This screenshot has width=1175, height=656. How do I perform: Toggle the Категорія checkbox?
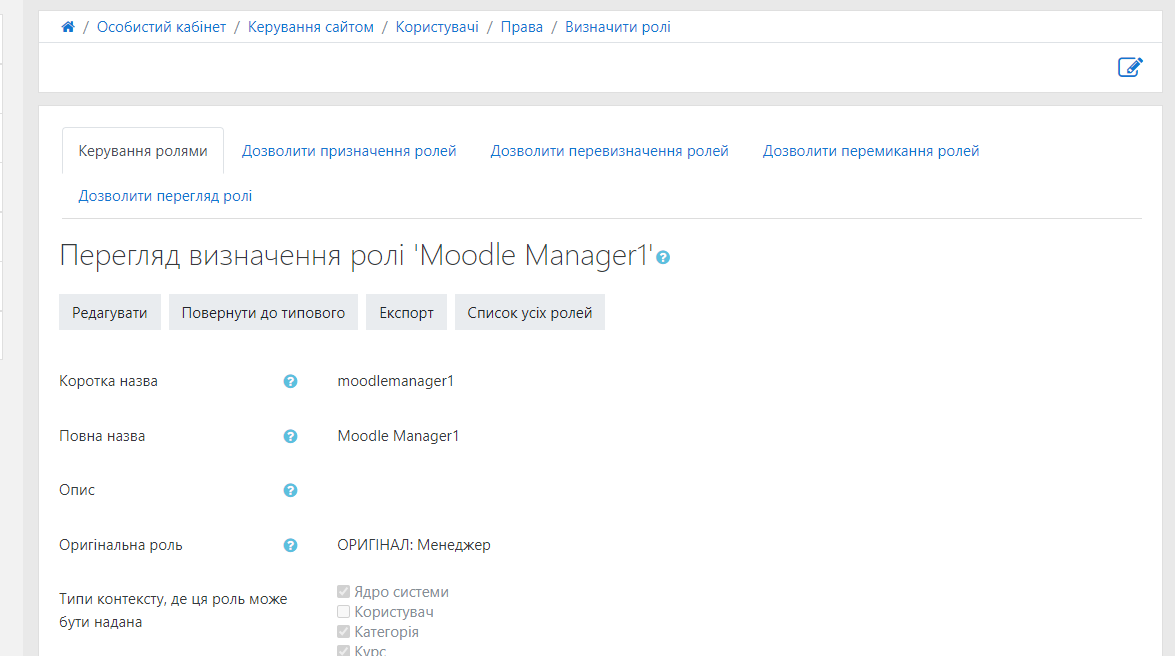pyautogui.click(x=343, y=631)
